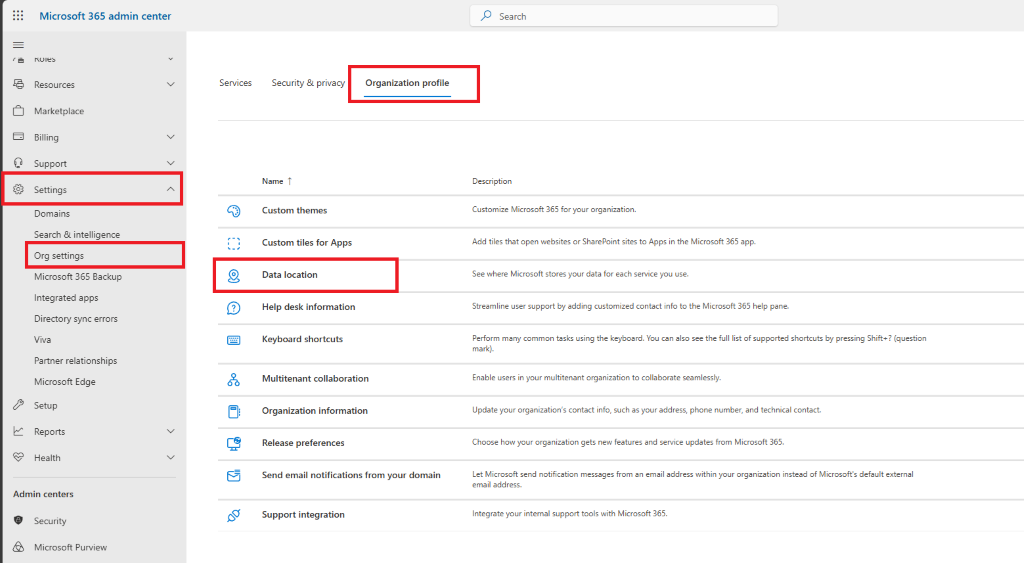Click the Release preferences icon
The image size is (1024, 563).
(x=234, y=443)
